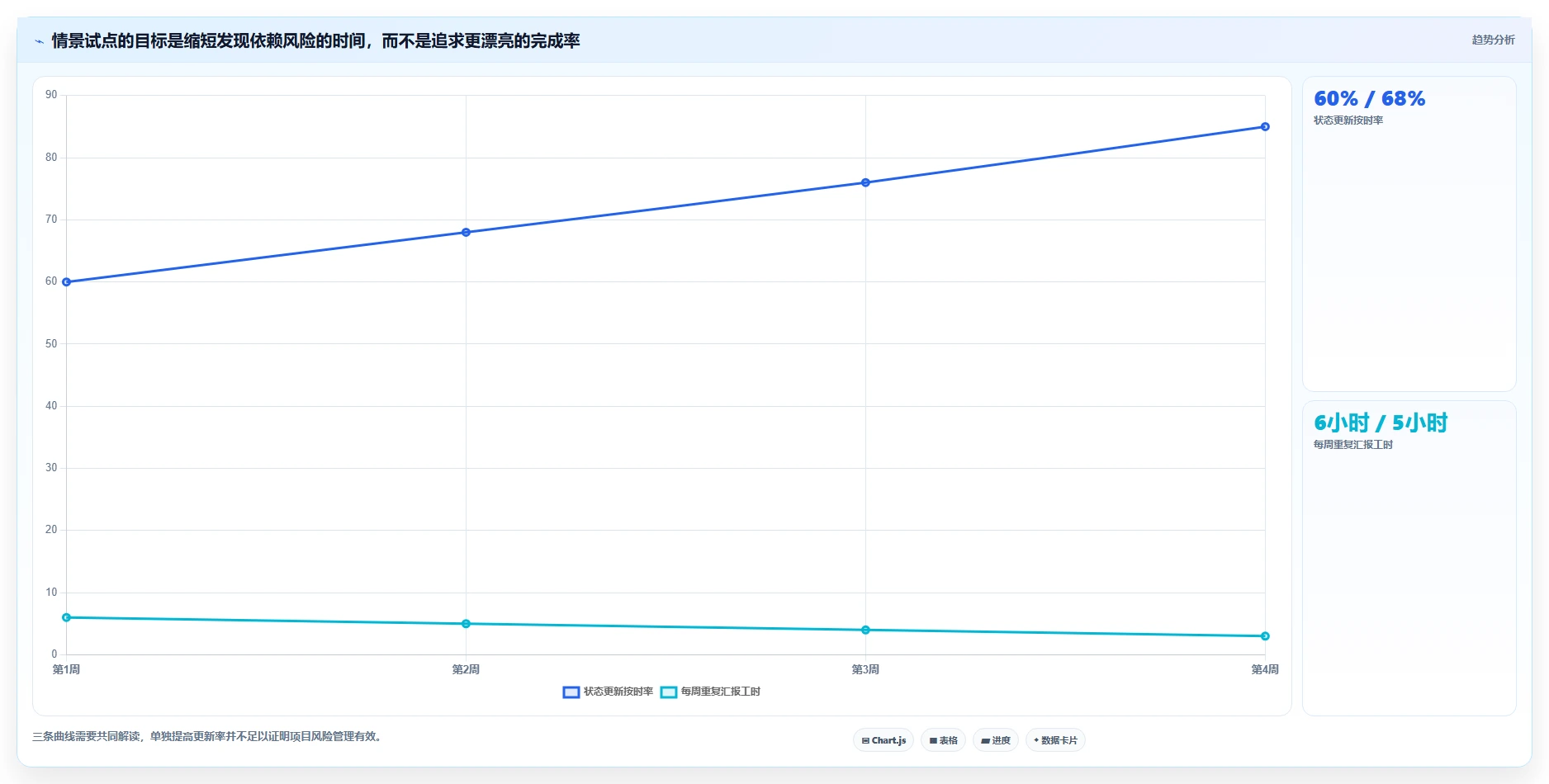Image resolution: width=1549 pixels, height=784 pixels.
Task: Select the blue line data point at 第3周
Action: pyautogui.click(x=865, y=182)
